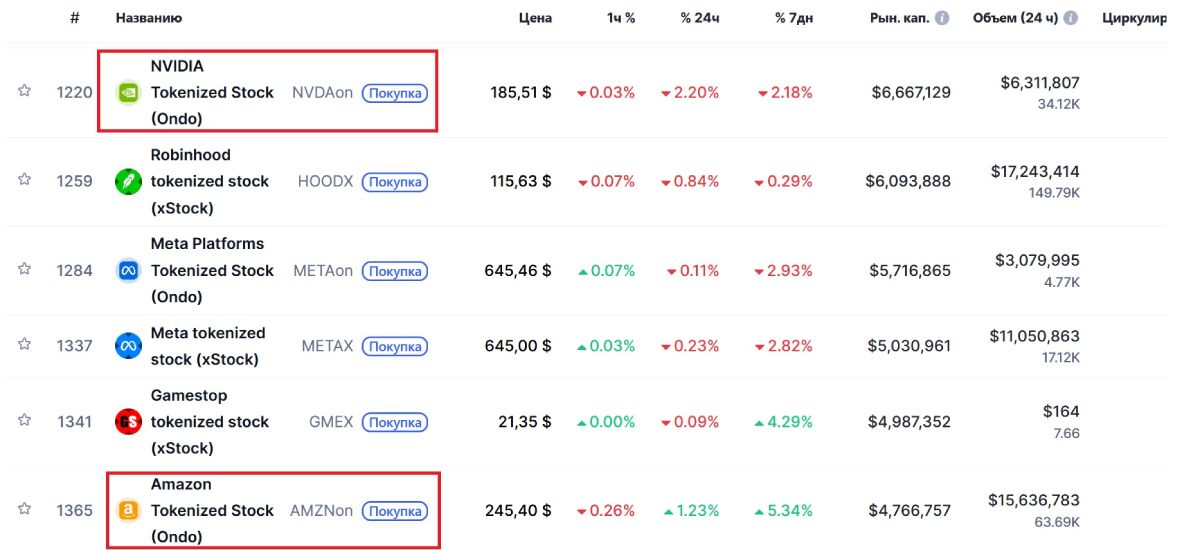Screen dimensions: 1200x550
Task: Click rank number 1220
Action: pyautogui.click(x=75, y=92)
